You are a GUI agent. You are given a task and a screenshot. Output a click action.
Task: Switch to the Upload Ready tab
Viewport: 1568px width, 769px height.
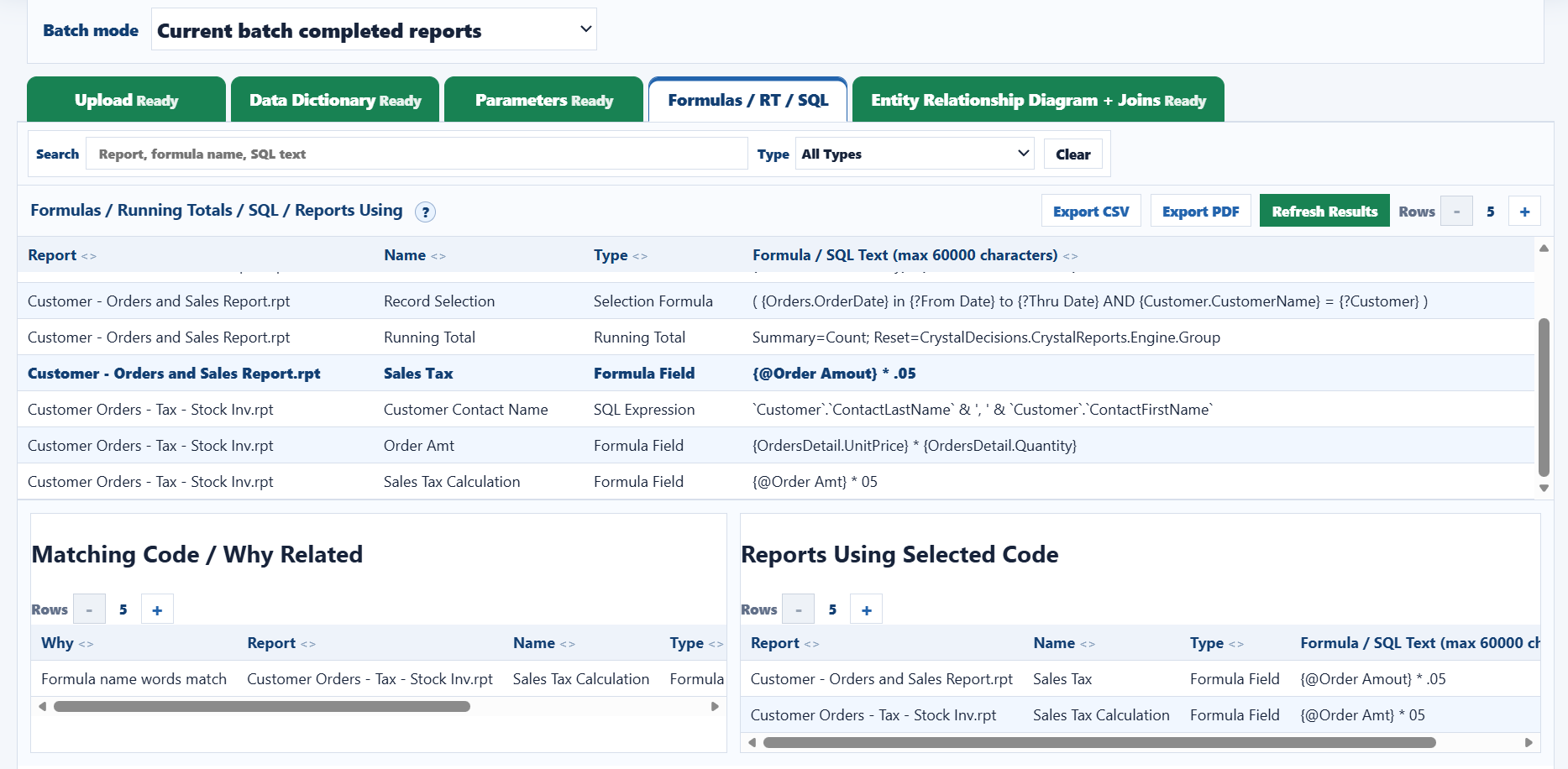(126, 100)
